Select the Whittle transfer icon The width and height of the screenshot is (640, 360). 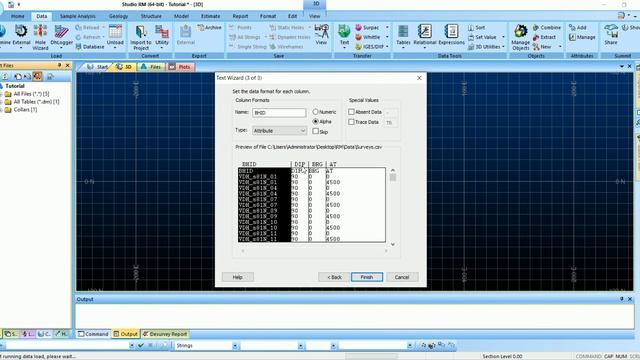(367, 37)
